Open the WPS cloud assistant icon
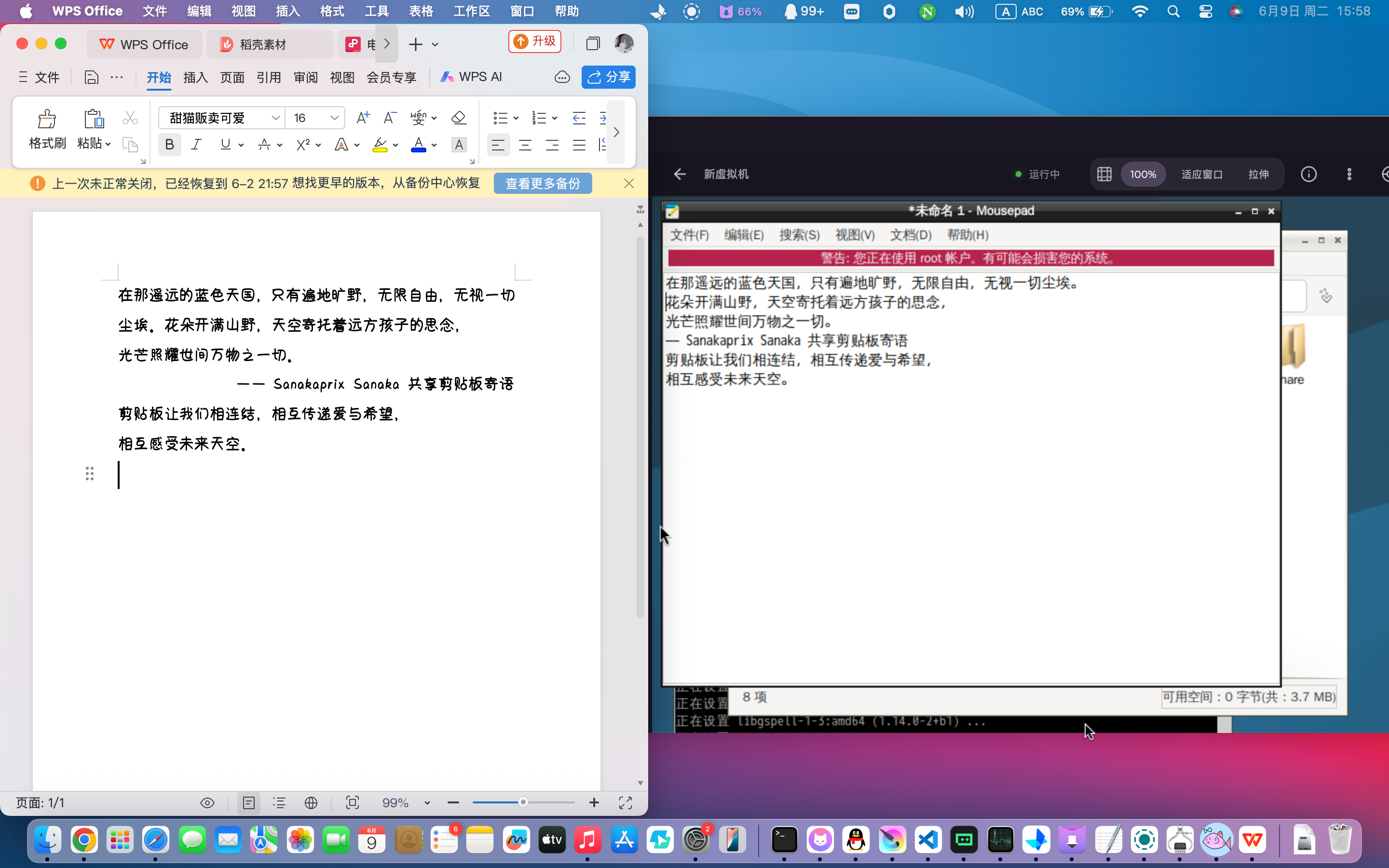The height and width of the screenshot is (868, 1389). point(562,77)
